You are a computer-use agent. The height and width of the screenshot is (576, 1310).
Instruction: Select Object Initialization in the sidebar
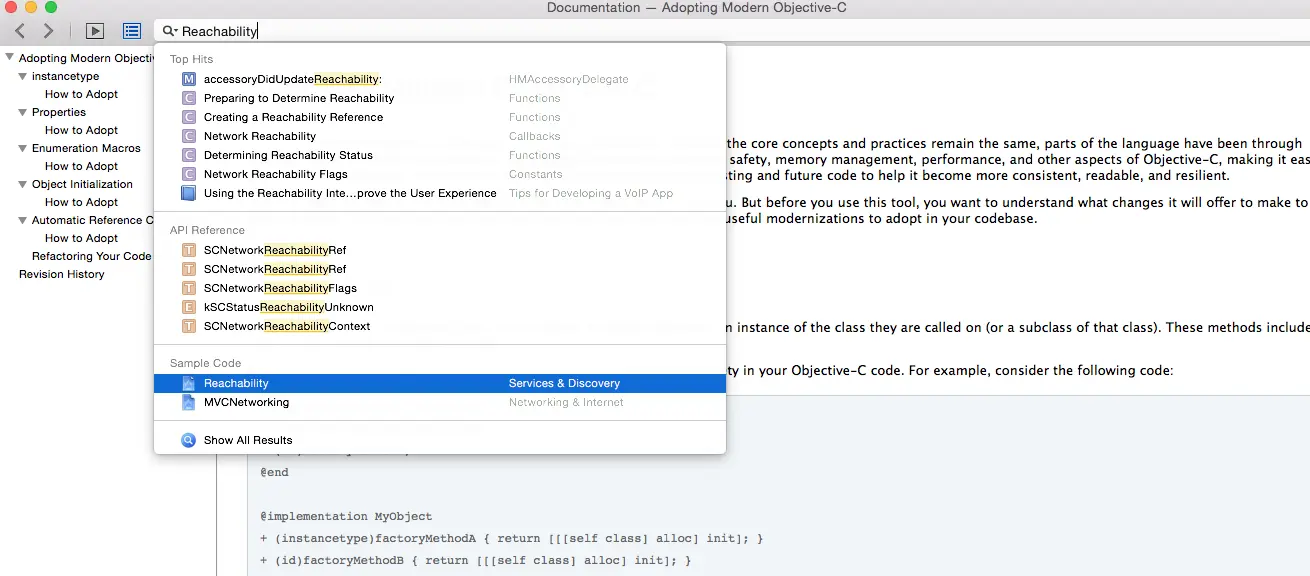(82, 184)
